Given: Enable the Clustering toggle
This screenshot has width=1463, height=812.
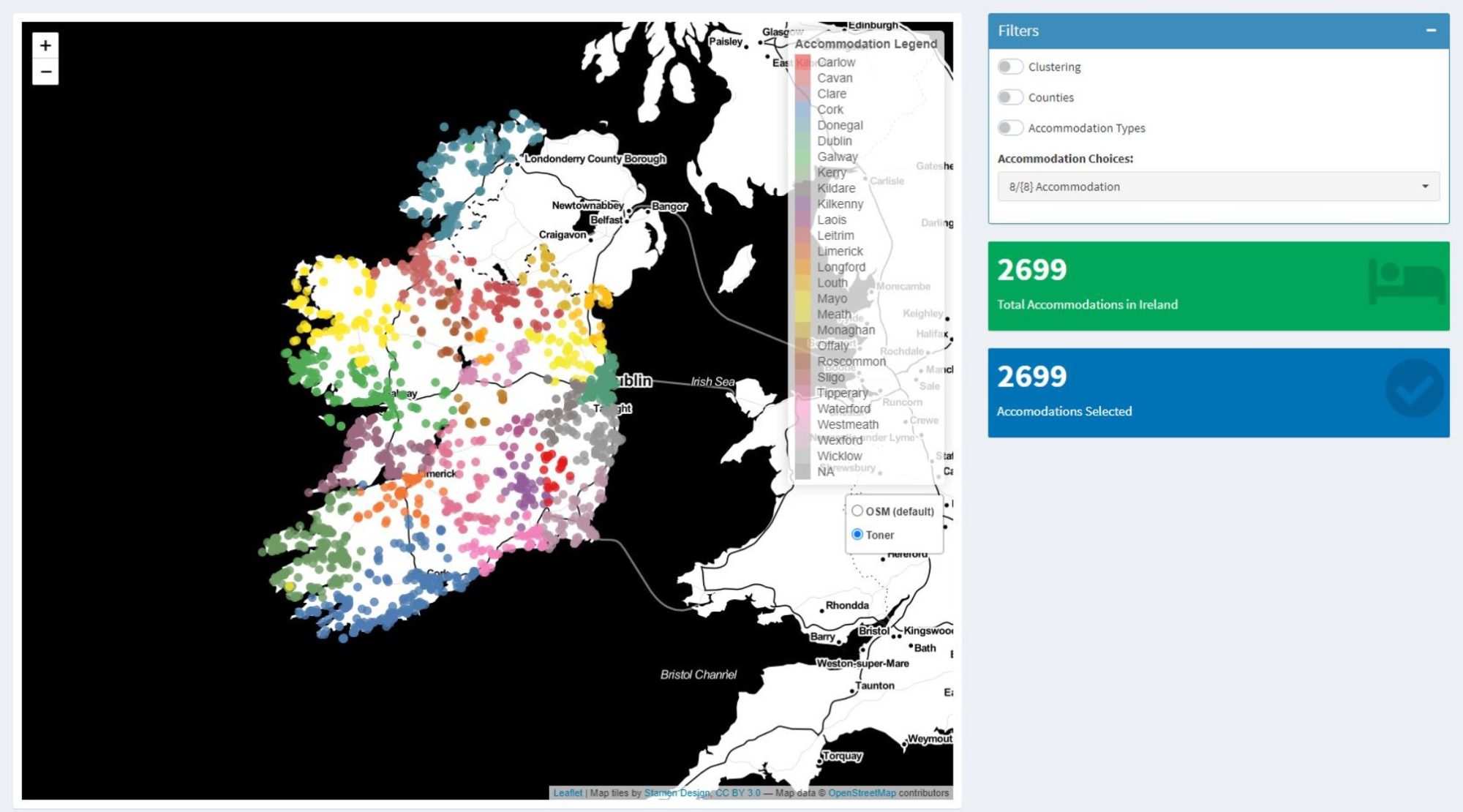Looking at the screenshot, I should point(1010,67).
